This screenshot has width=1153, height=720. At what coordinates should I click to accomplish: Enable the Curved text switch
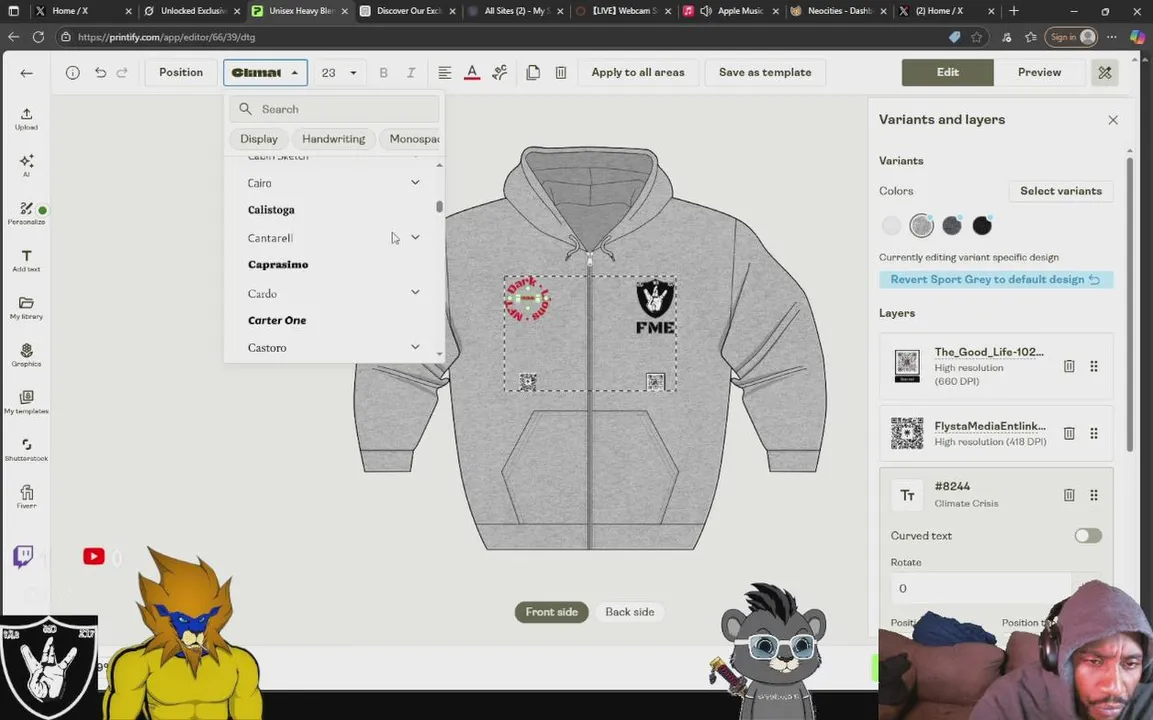click(x=1088, y=535)
